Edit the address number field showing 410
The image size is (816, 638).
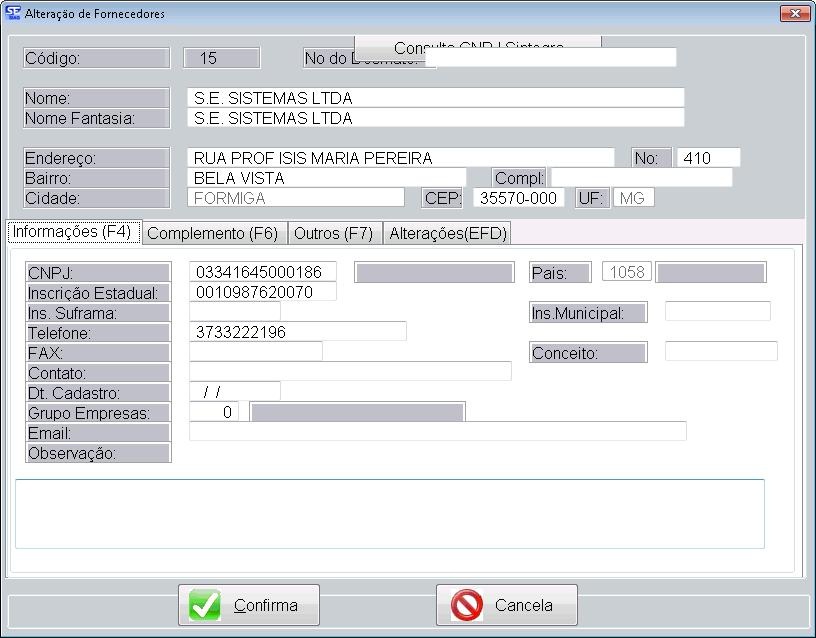708,158
